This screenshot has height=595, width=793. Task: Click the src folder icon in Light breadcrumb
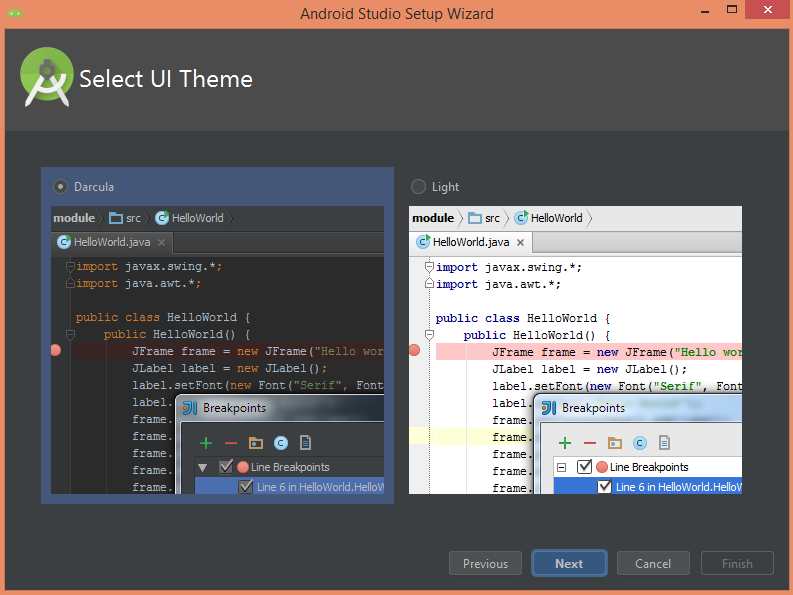pyautogui.click(x=475, y=218)
